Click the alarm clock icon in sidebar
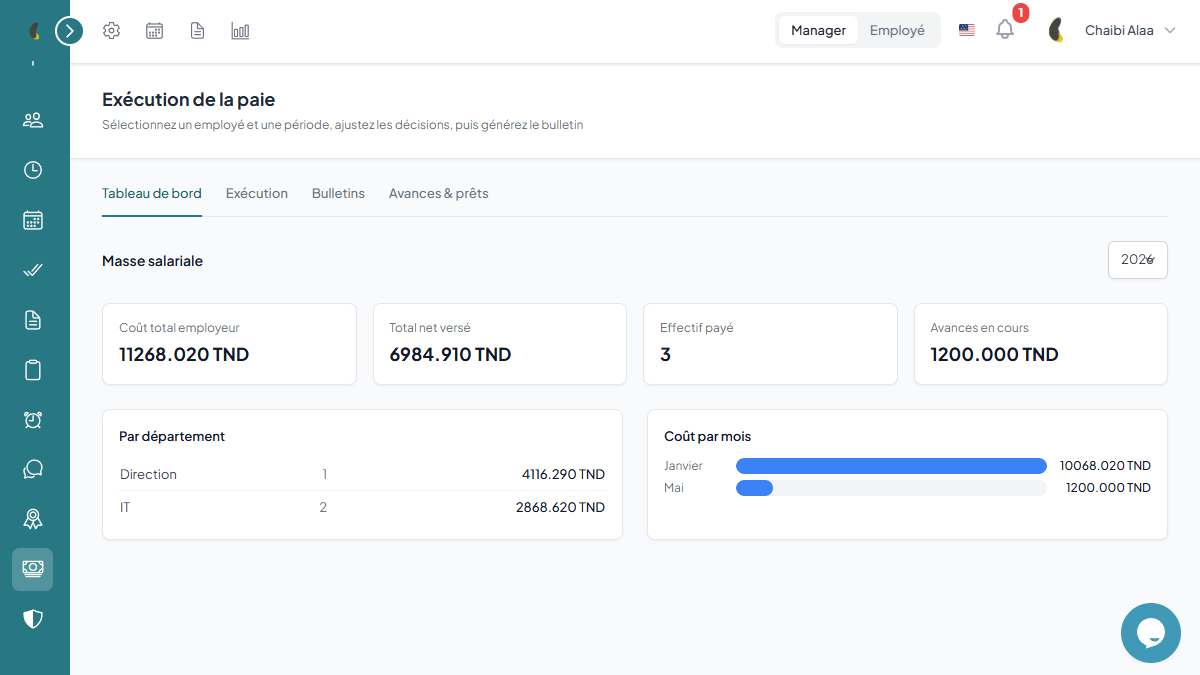Screen dimensions: 1200x675 tap(33, 420)
